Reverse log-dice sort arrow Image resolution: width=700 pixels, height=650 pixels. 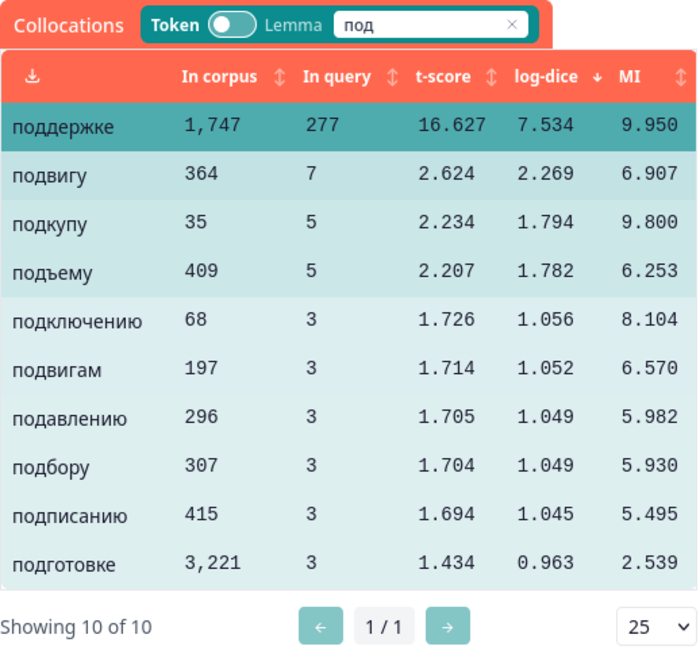[x=597, y=78]
